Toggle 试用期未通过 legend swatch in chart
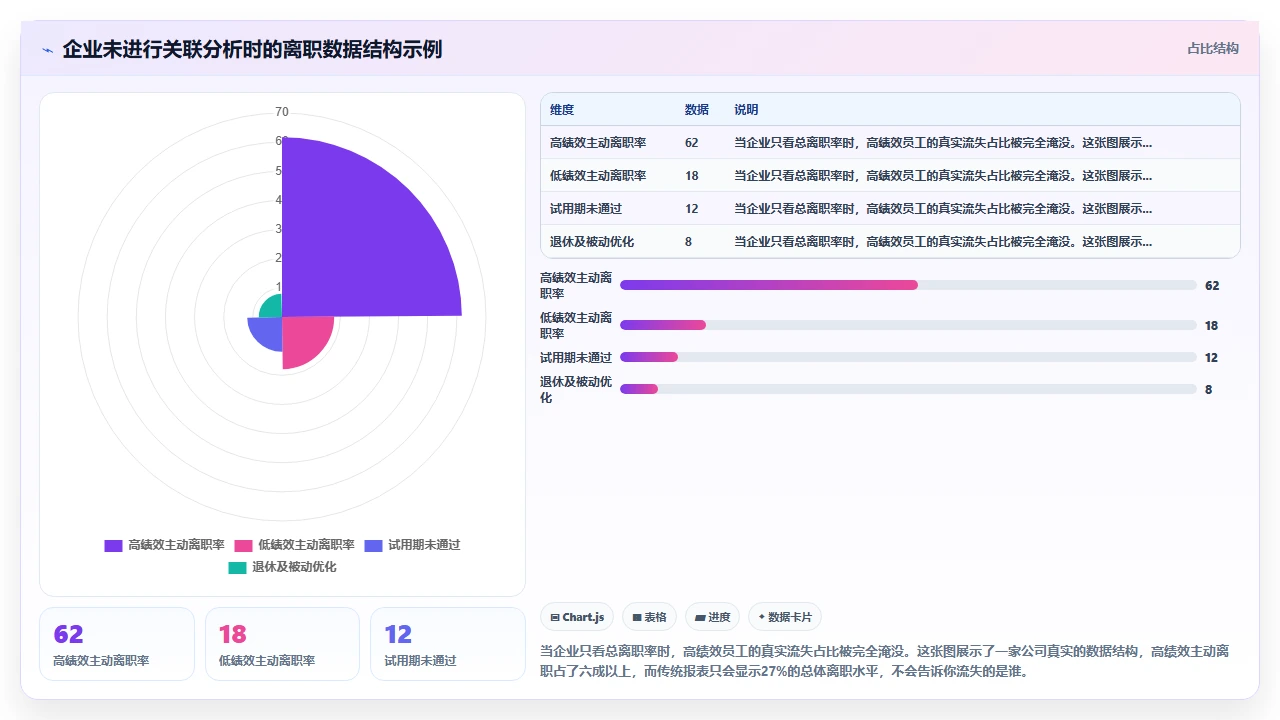Viewport: 1280px width, 720px height. coord(373,545)
